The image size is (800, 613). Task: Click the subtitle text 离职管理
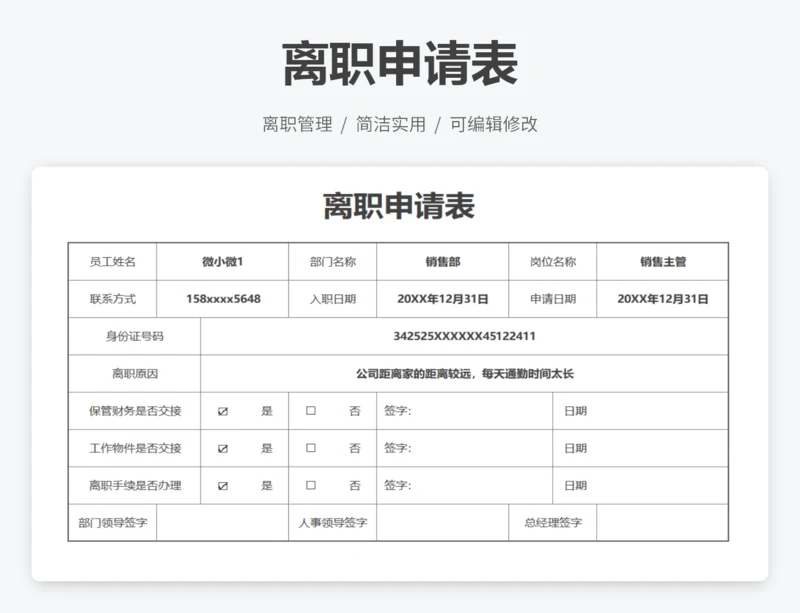297,125
